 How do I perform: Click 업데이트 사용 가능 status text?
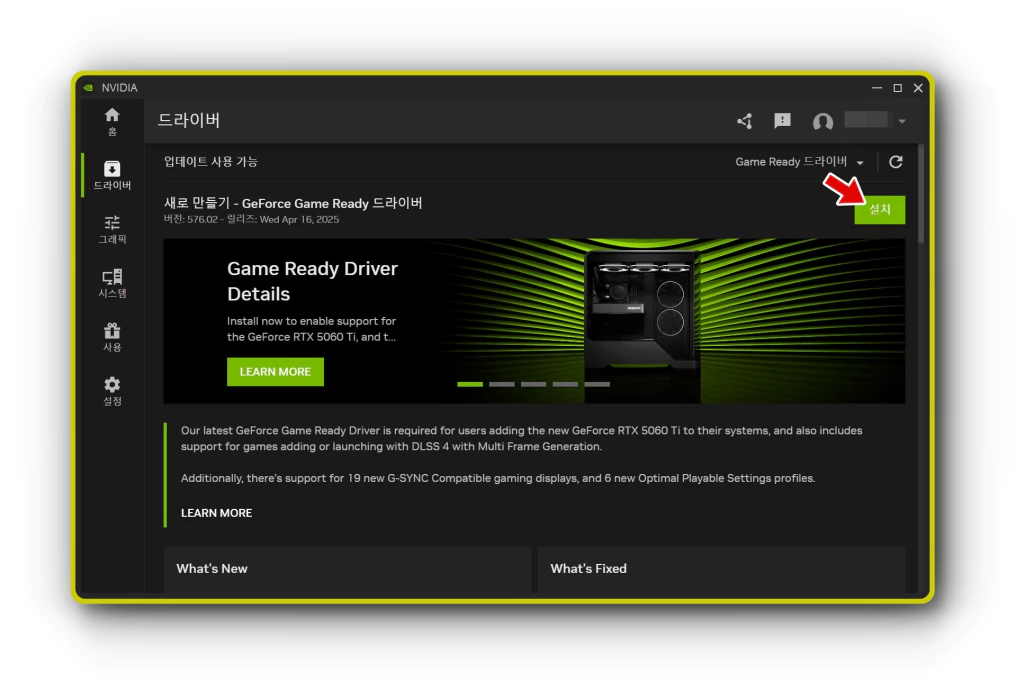pos(210,161)
